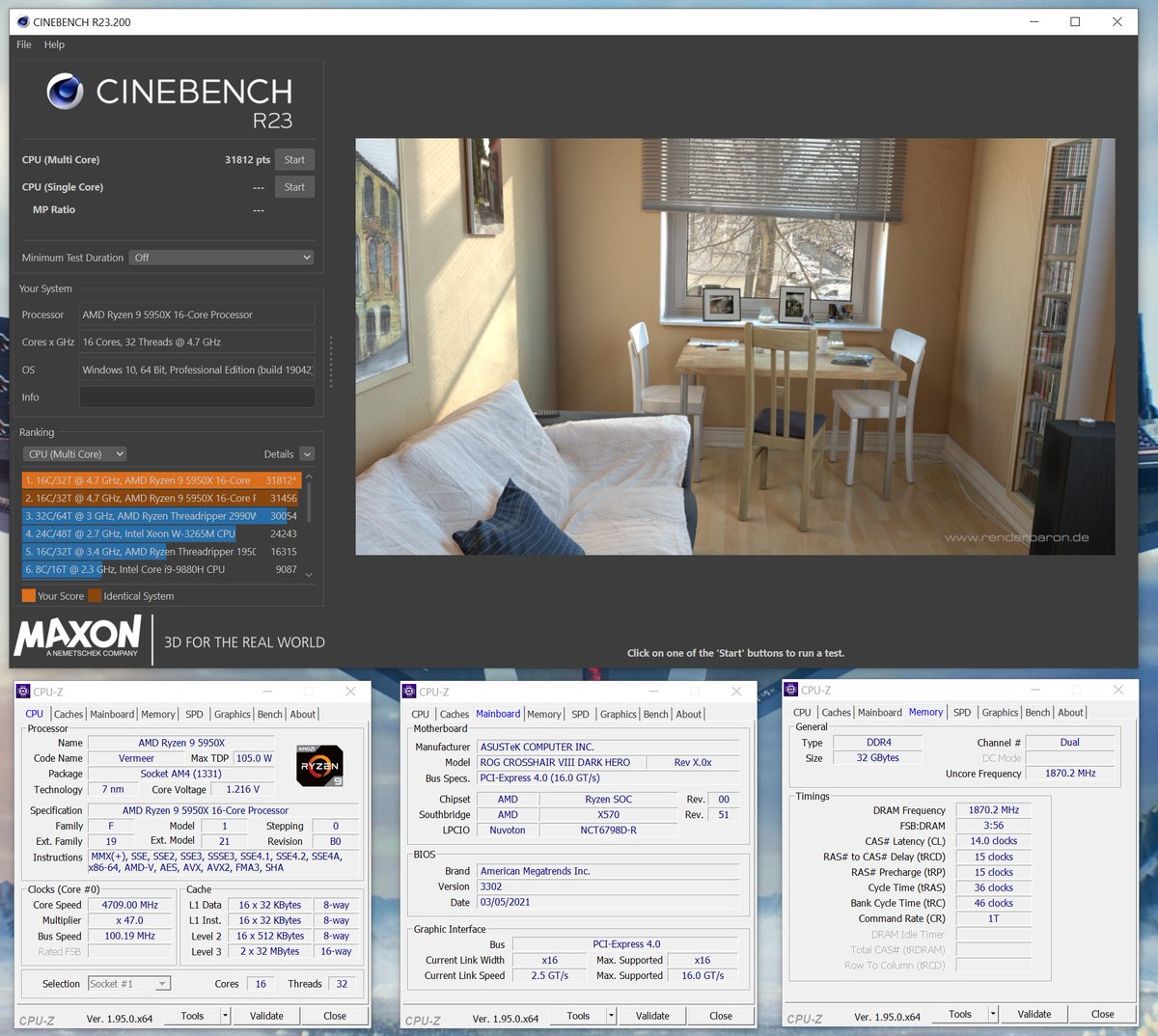Start the CPU Single Core test
The image size is (1158, 1036).
(x=294, y=187)
